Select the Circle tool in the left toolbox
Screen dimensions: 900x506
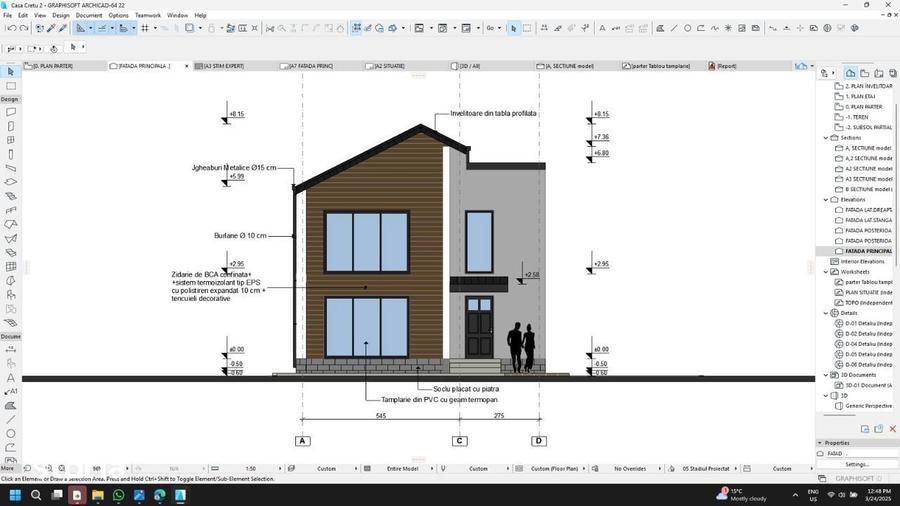click(x=10, y=434)
